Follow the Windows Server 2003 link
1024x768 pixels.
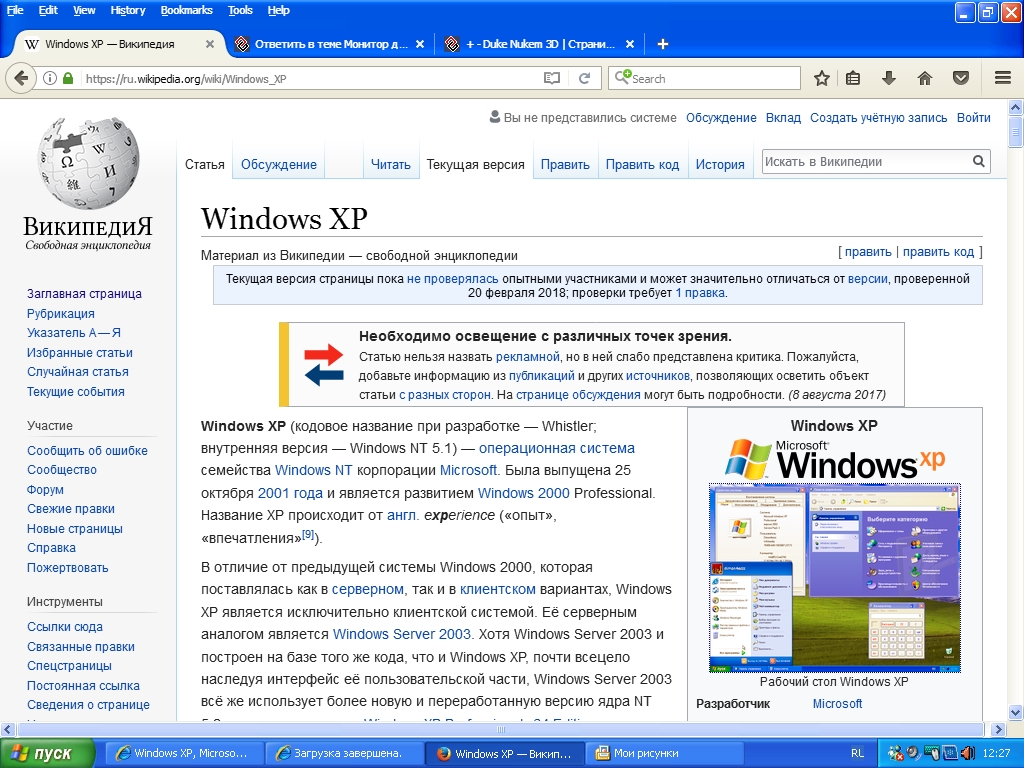coord(402,634)
